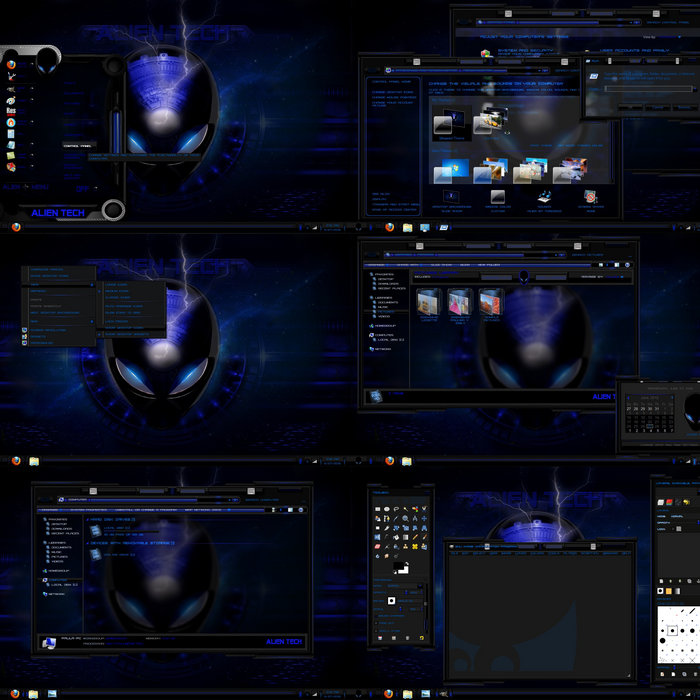Select GIMP Eraser tool in Toolbox
The image size is (700, 700).
pos(378,546)
